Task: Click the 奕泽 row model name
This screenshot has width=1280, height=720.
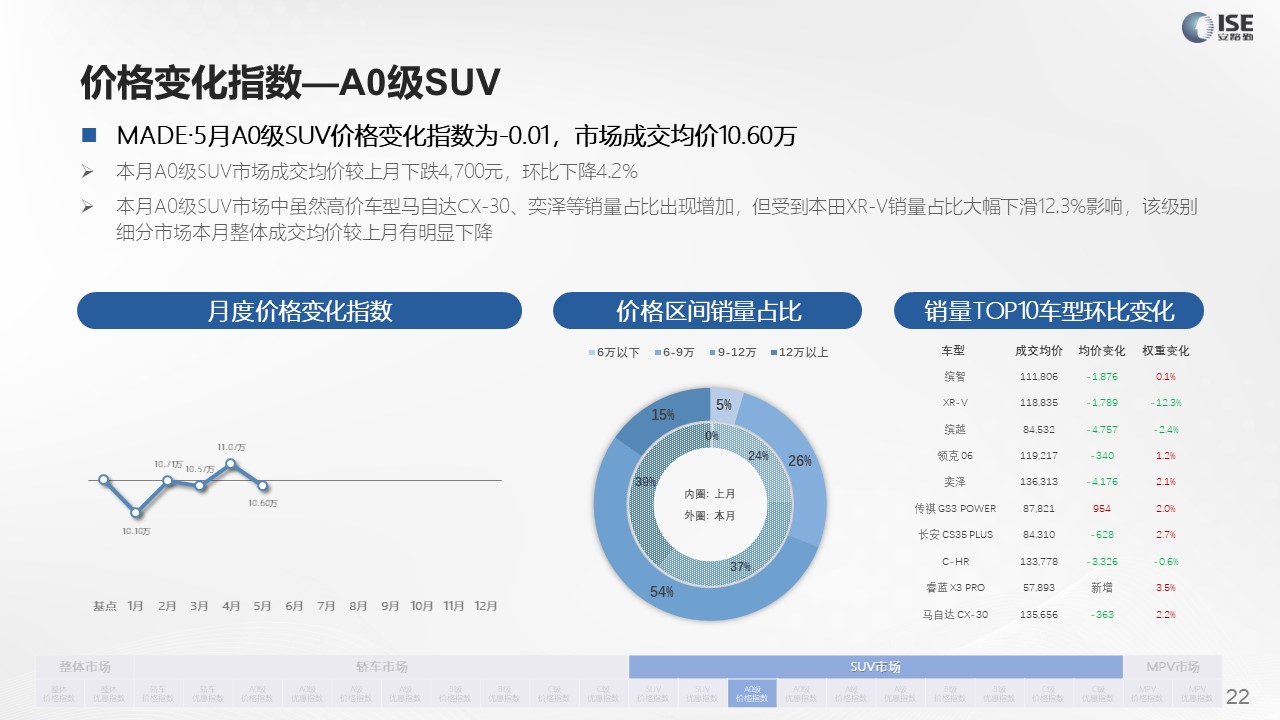Action: [954, 482]
